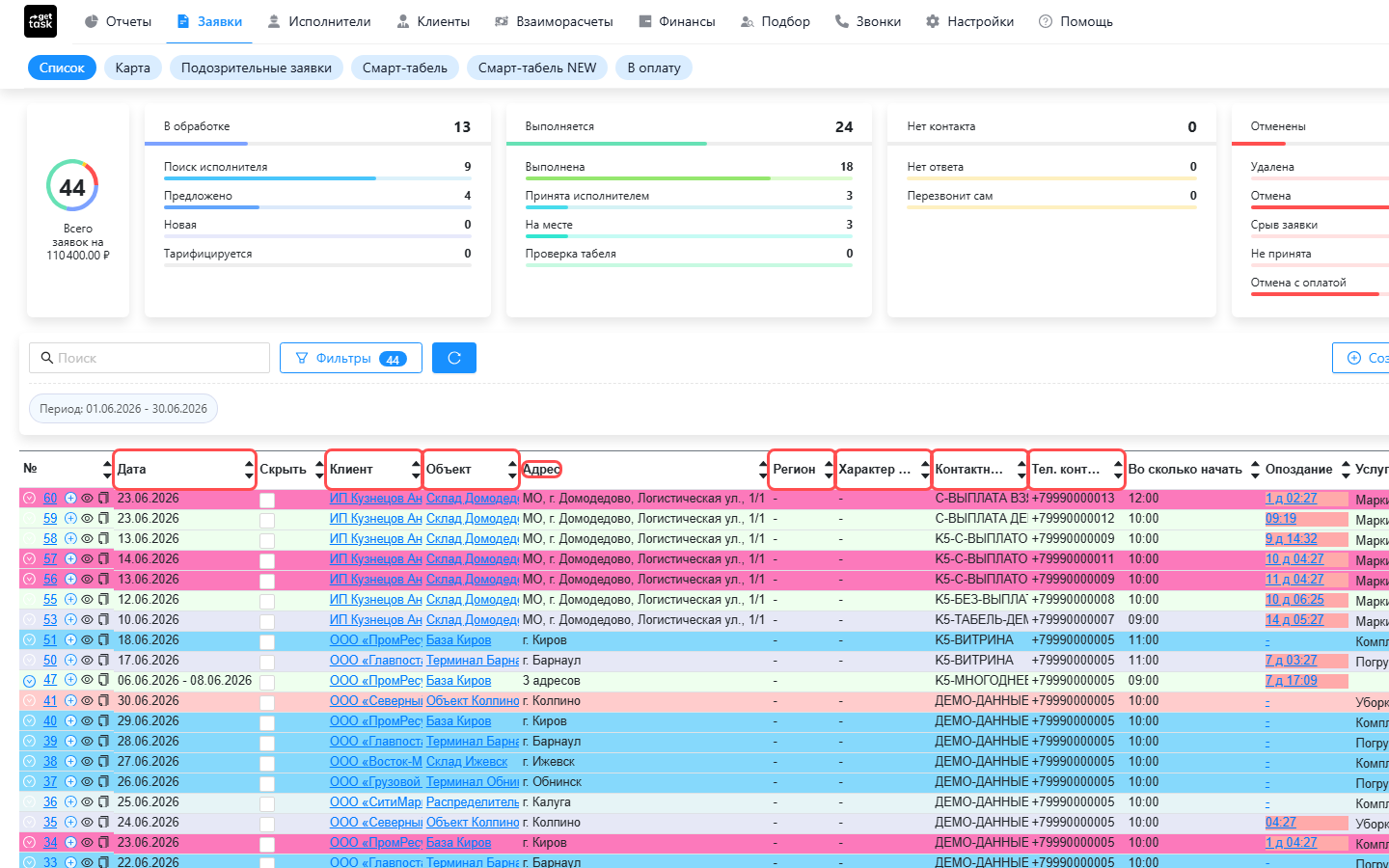This screenshot has width=1389, height=868.
Task: Sort by the Дата column arrows
Action: 249,470
